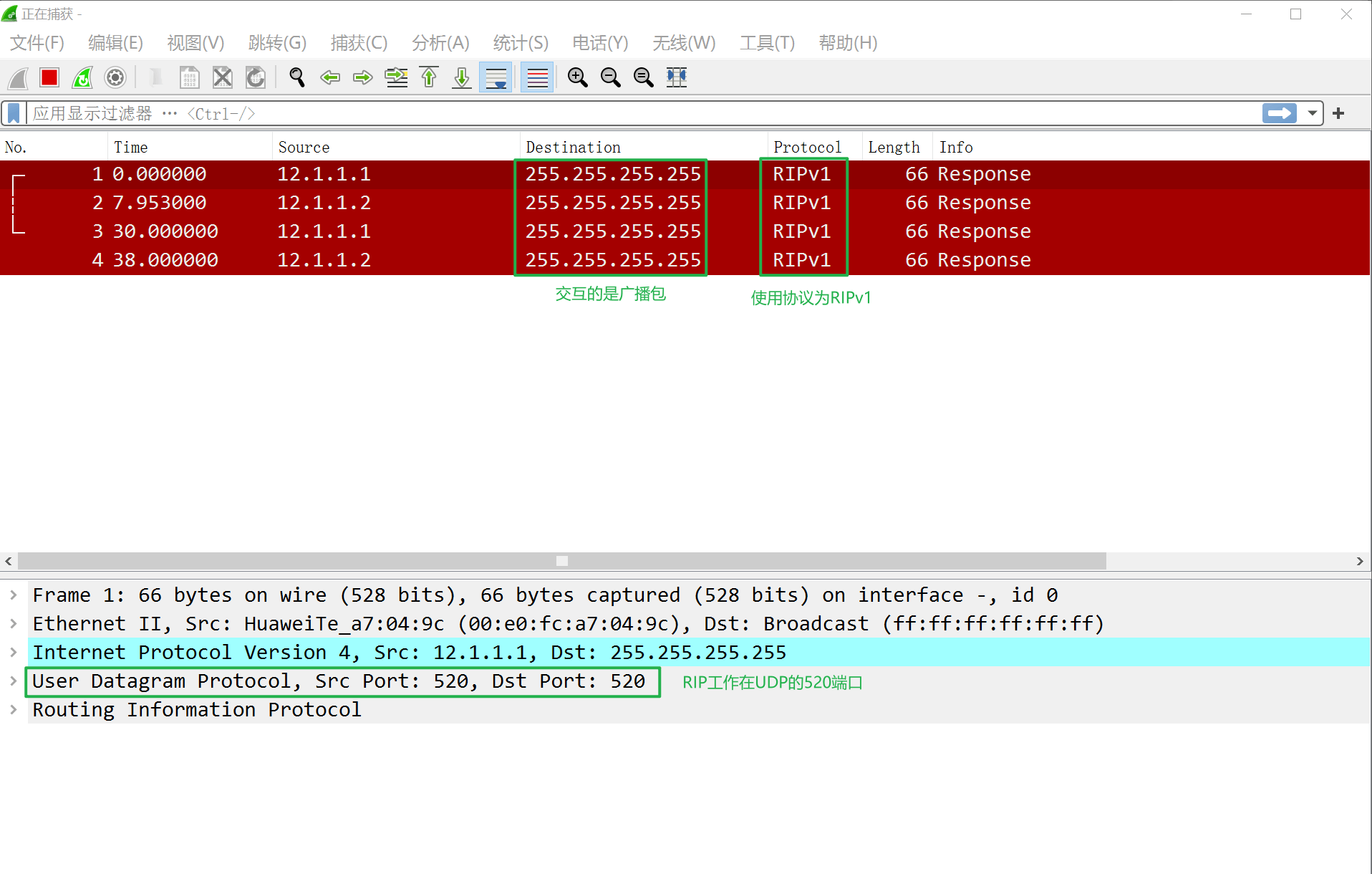
Task: Zoom in on packet text
Action: coord(577,77)
